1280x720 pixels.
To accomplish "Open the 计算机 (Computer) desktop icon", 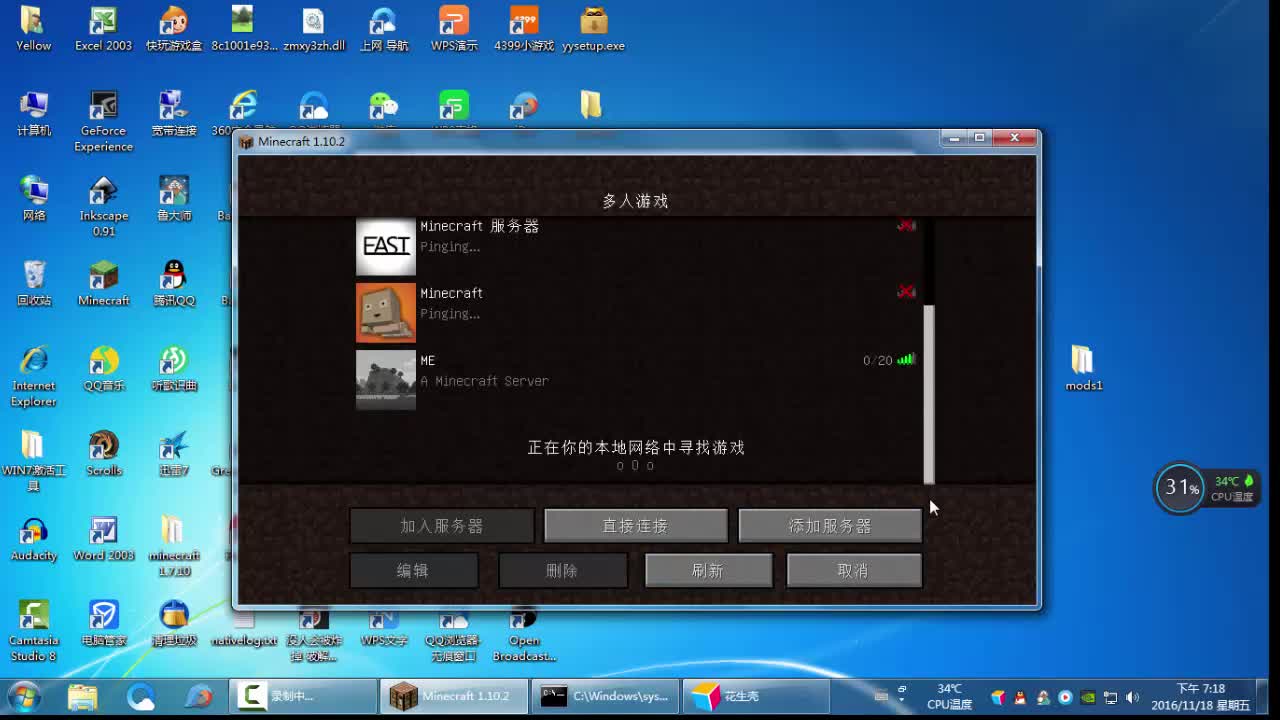I will click(33, 114).
